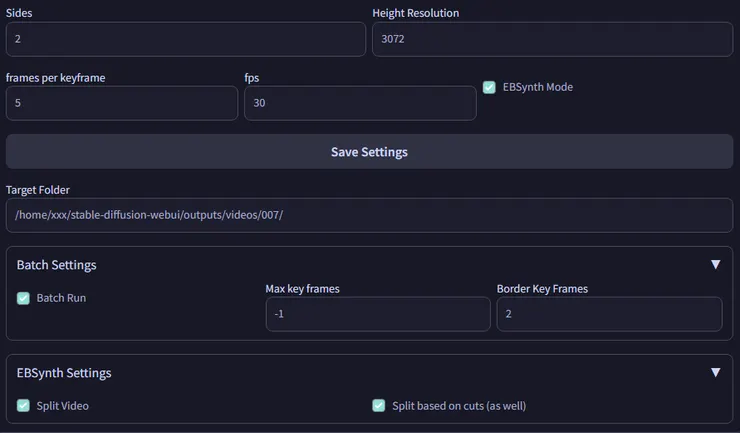Click the 'Batch Run' label text
Screen dimensions: 740x433
click(x=61, y=298)
